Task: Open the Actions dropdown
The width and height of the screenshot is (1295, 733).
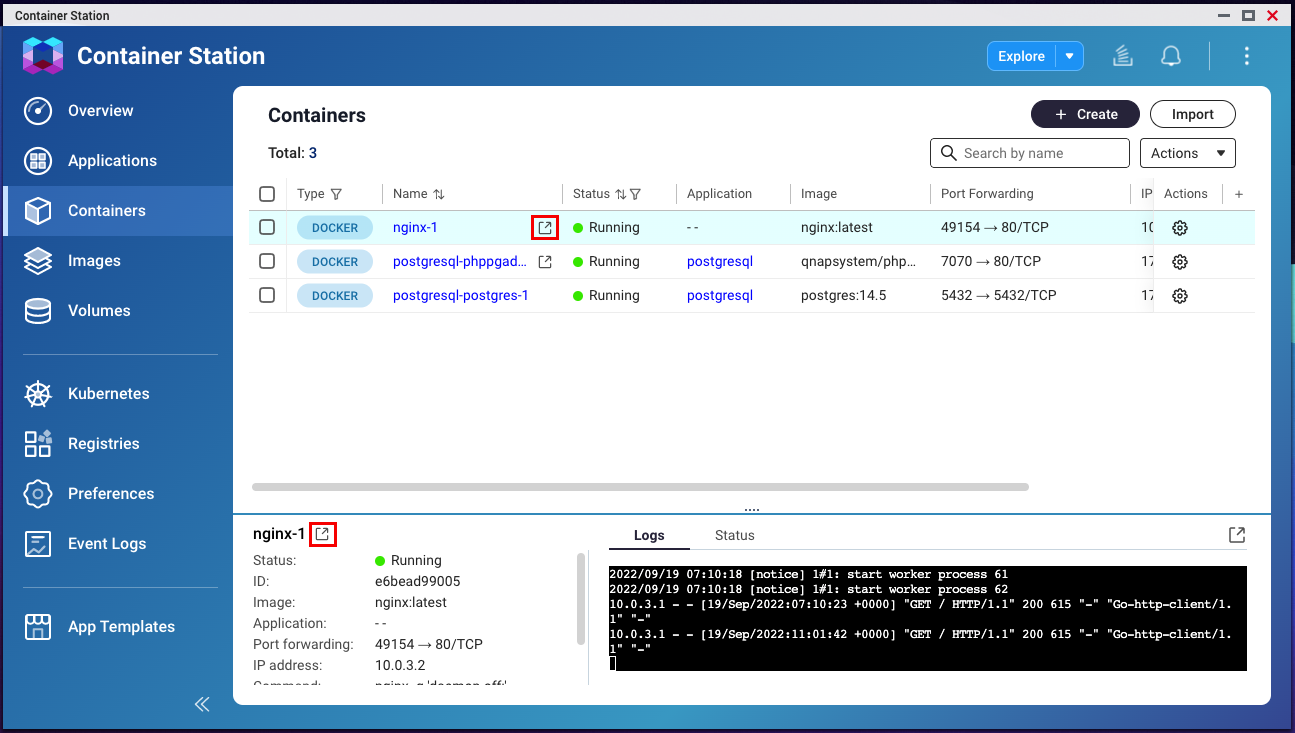Action: (x=1188, y=153)
